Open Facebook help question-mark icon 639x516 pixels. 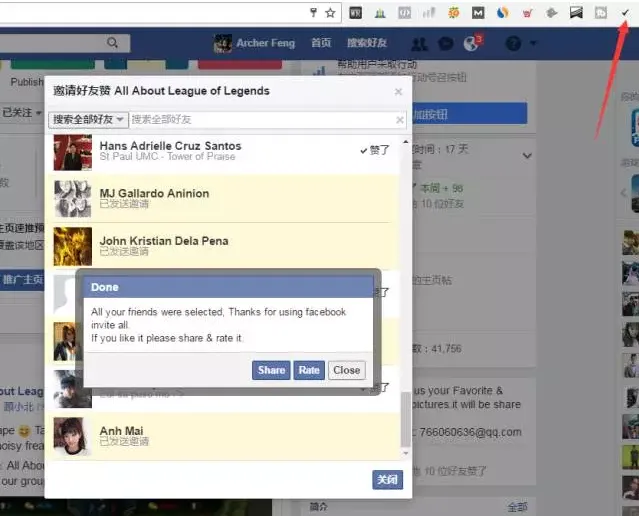point(513,43)
